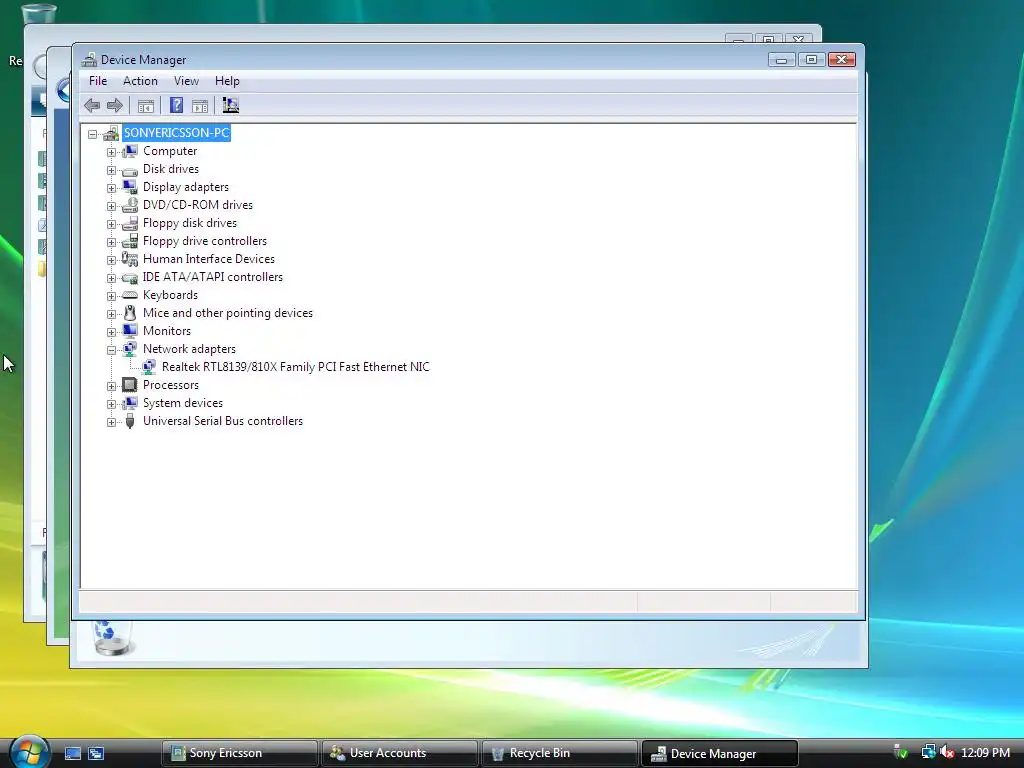Click the muted volume tray icon

(x=947, y=752)
